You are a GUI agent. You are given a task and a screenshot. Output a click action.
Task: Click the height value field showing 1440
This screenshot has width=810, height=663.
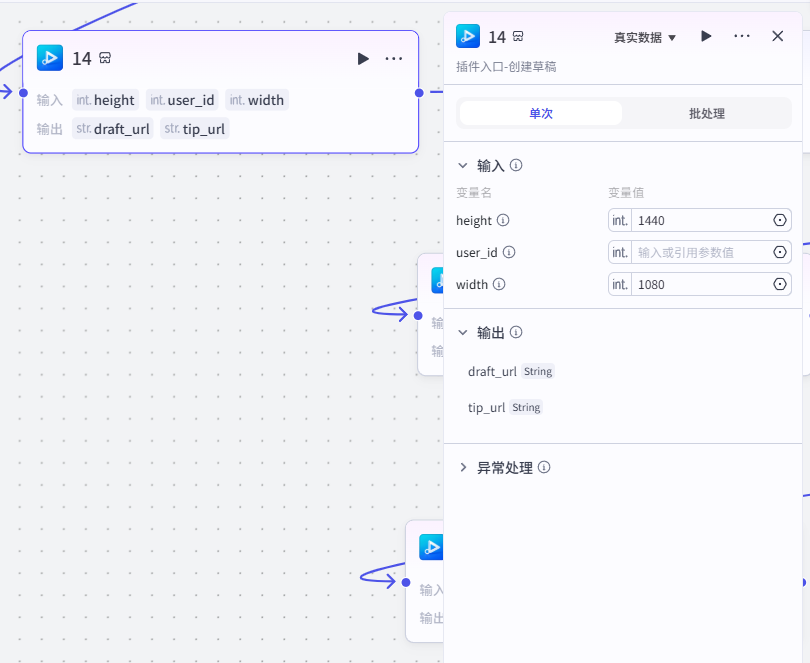pyautogui.click(x=700, y=221)
